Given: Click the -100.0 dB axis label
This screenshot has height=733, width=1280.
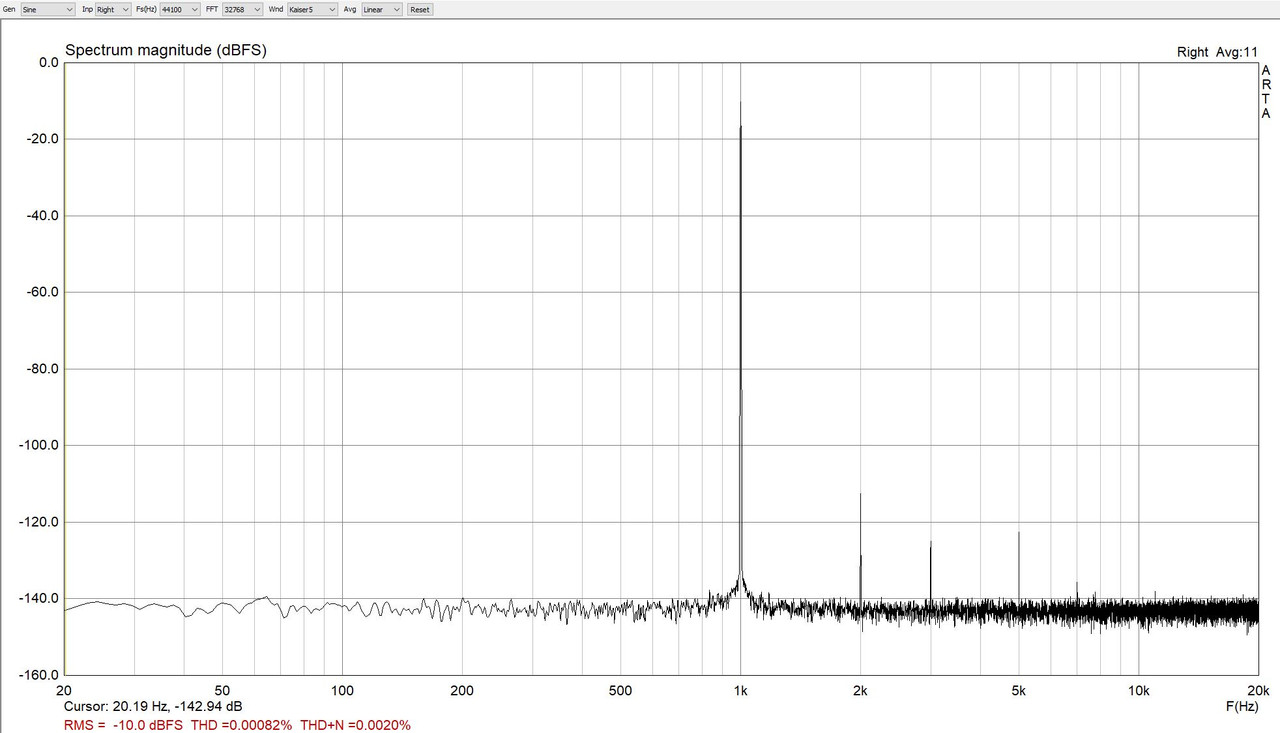Looking at the screenshot, I should click(x=37, y=445).
